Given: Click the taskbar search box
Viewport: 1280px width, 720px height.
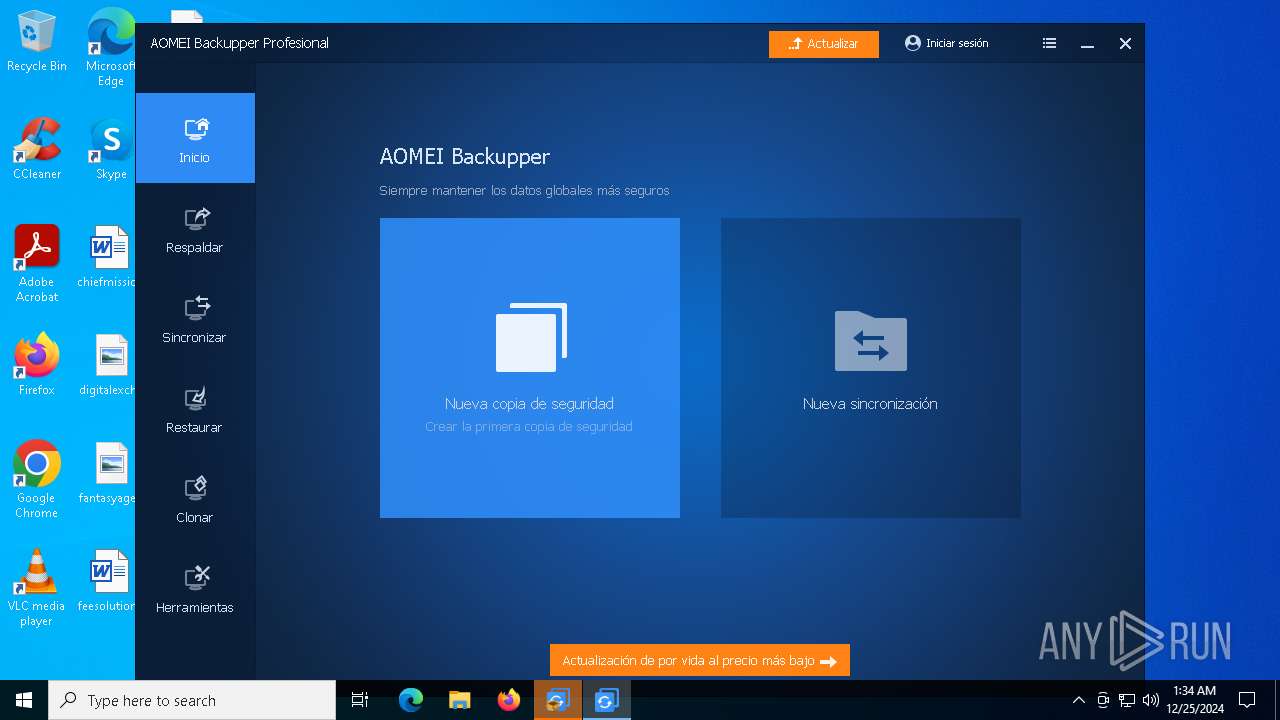Looking at the screenshot, I should pyautogui.click(x=192, y=700).
